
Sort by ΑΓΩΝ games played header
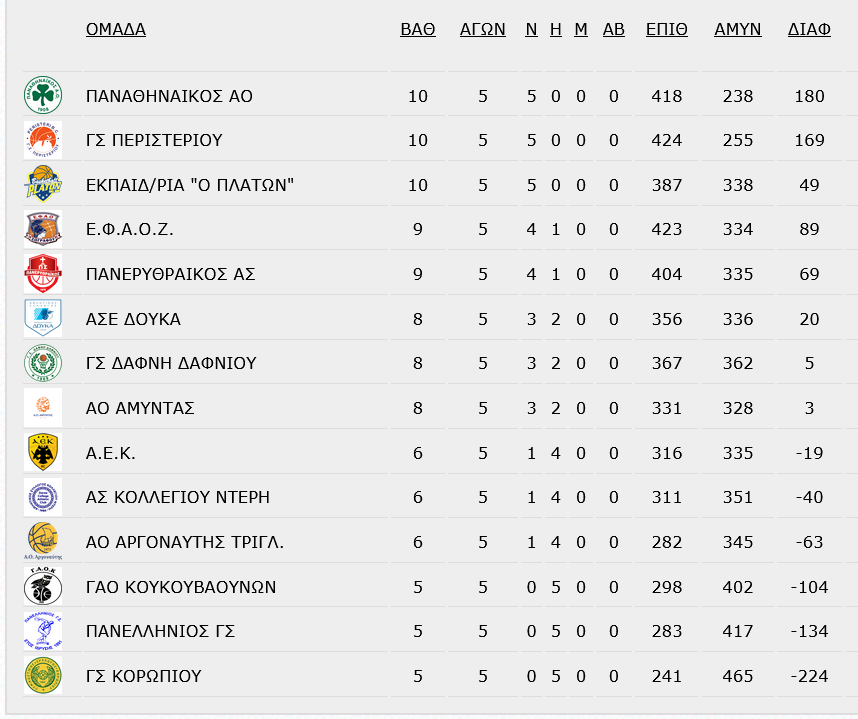coord(483,29)
